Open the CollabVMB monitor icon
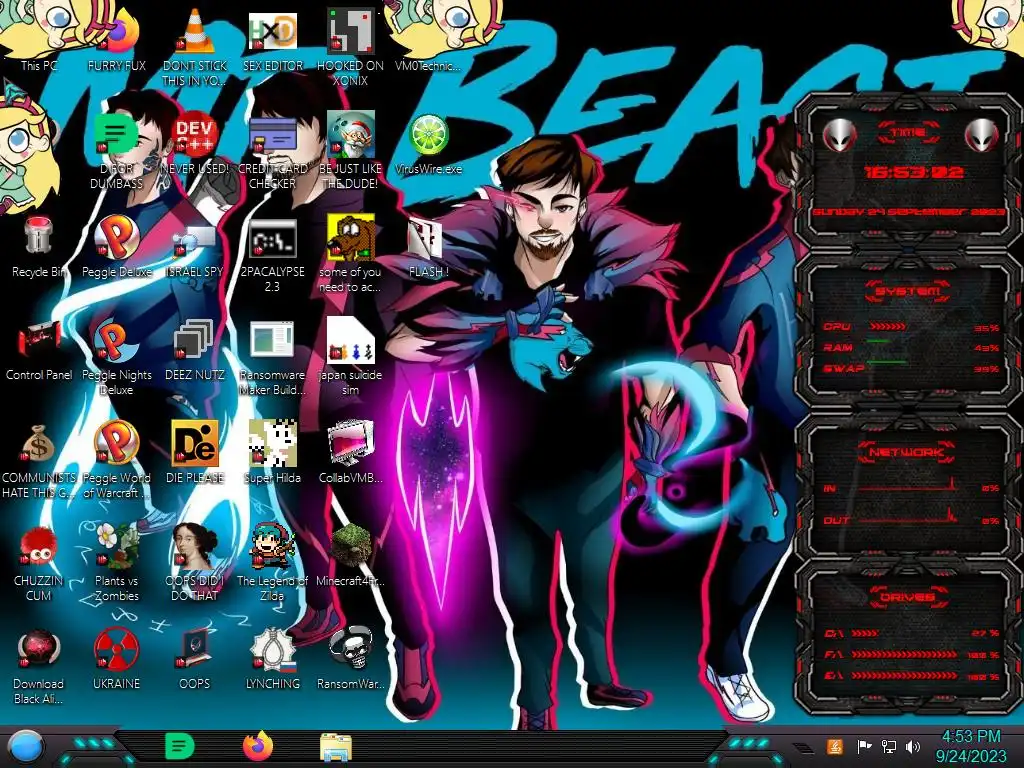This screenshot has width=1024, height=768. click(x=351, y=452)
